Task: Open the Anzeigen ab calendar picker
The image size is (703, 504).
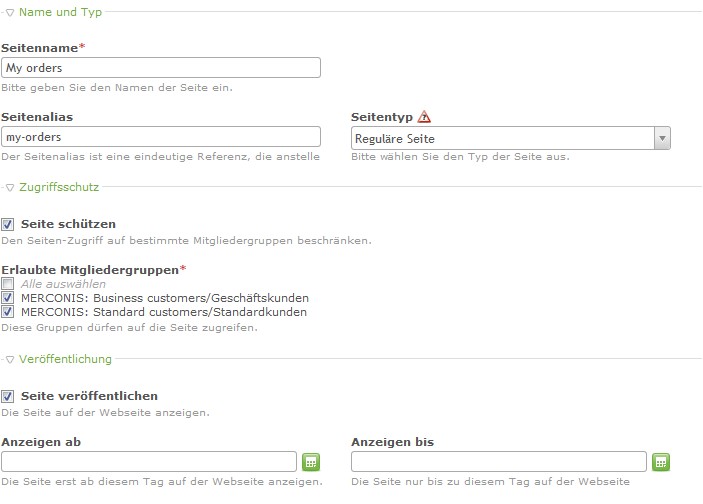Action: click(x=311, y=462)
